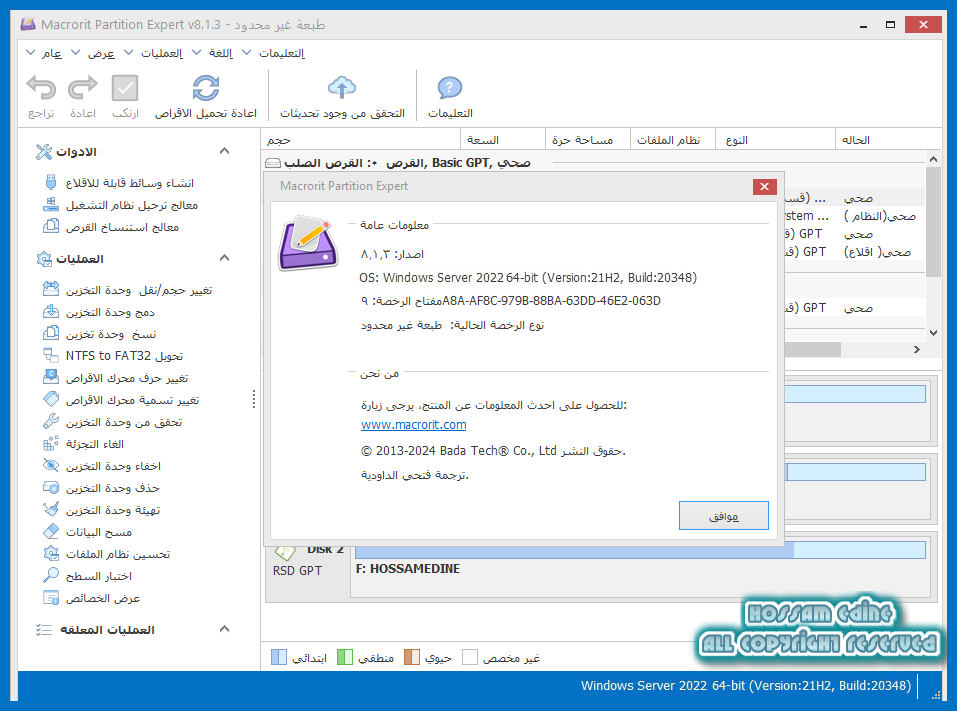Click the نظام الملفات column header
Screen dimensions: 957x711
pyautogui.click(x=673, y=140)
